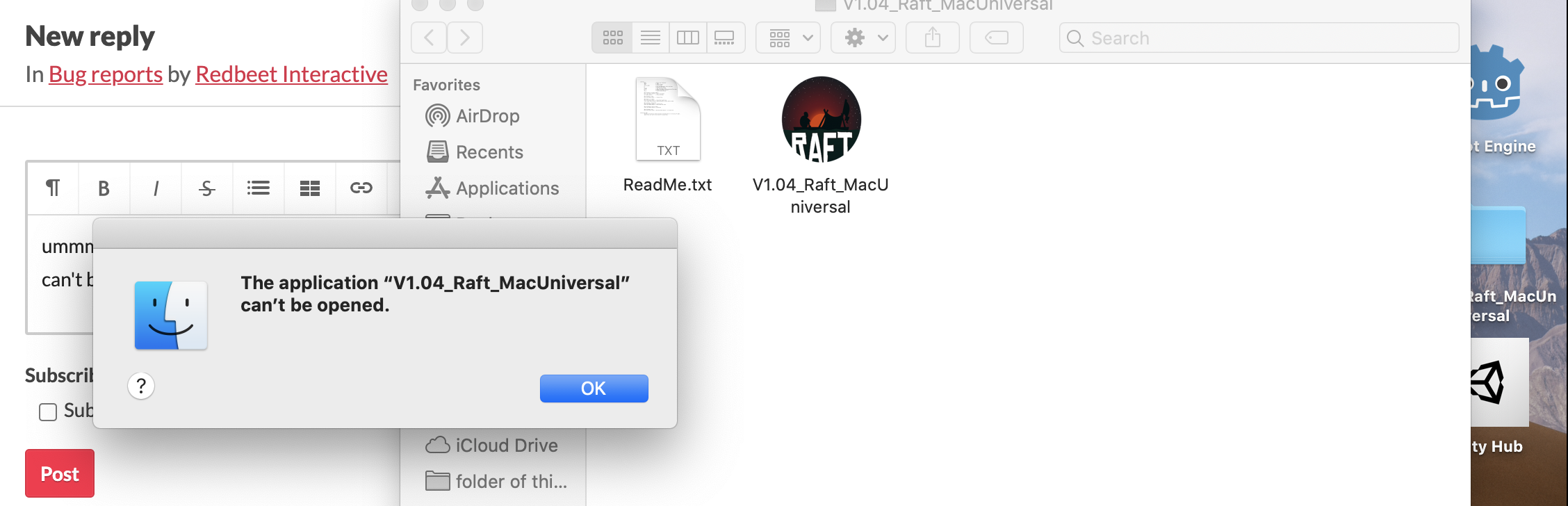1568x506 pixels.
Task: Click the Finder Search field
Action: pyautogui.click(x=1259, y=38)
